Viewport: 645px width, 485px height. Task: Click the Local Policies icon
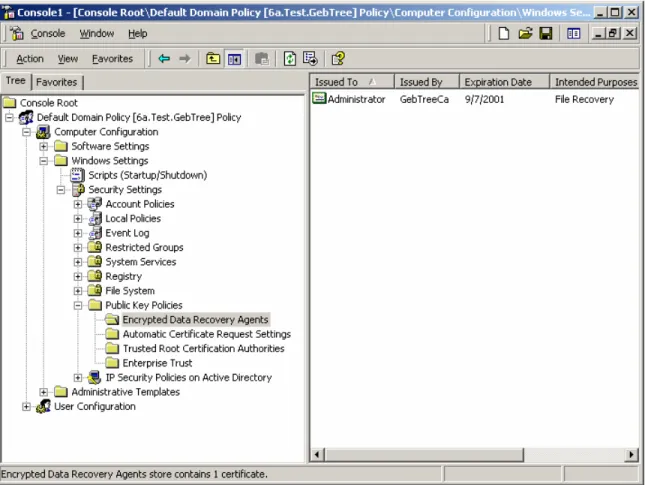95,218
